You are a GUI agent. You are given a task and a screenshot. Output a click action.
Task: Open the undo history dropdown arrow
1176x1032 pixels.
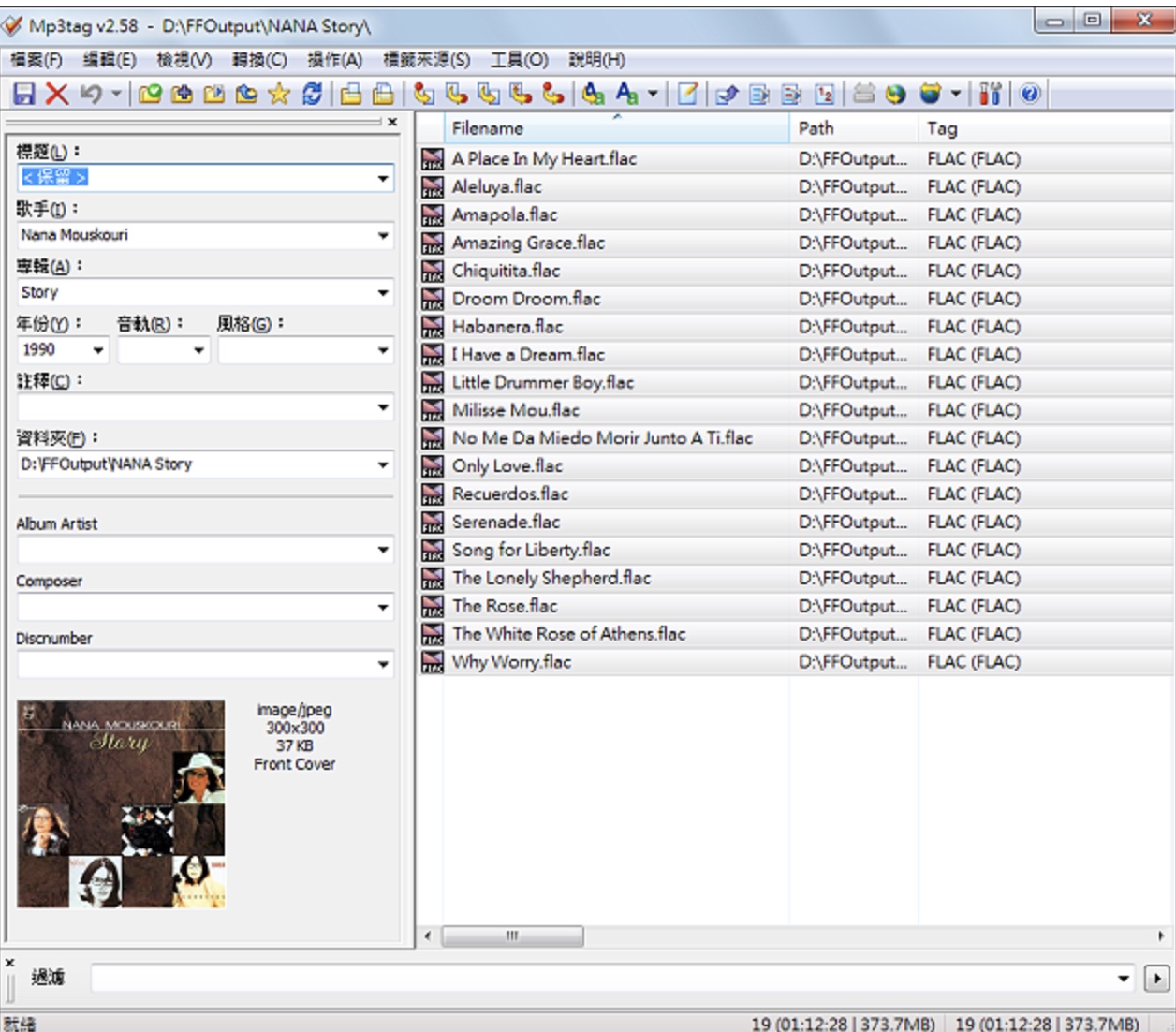[116, 94]
